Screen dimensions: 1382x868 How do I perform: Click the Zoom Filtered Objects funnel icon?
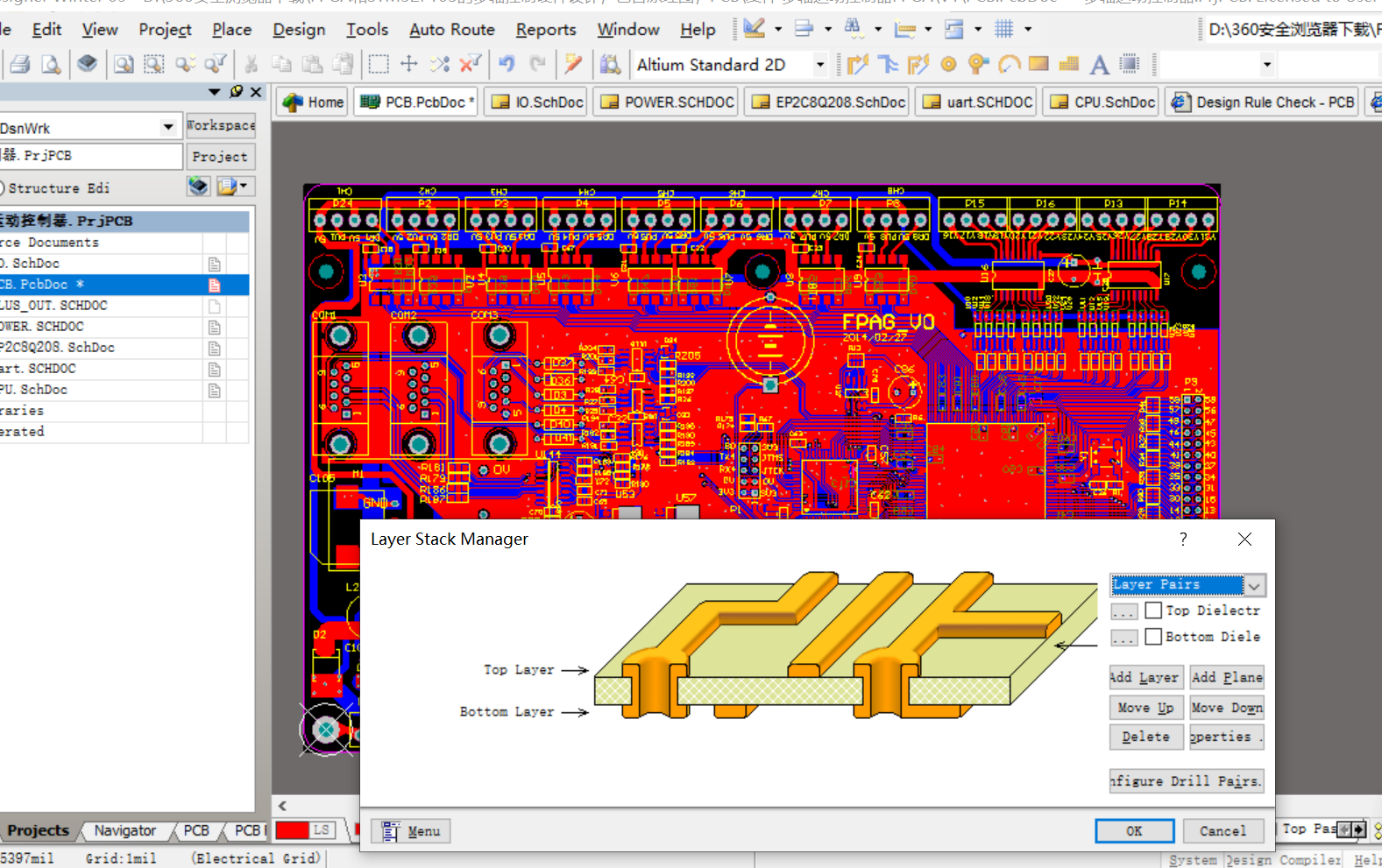pos(215,64)
